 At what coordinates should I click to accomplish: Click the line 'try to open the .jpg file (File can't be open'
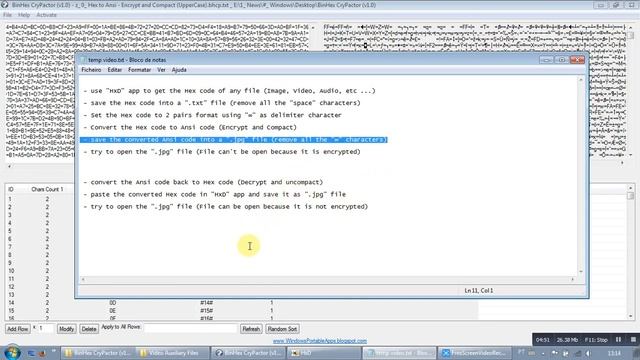pos(222,152)
